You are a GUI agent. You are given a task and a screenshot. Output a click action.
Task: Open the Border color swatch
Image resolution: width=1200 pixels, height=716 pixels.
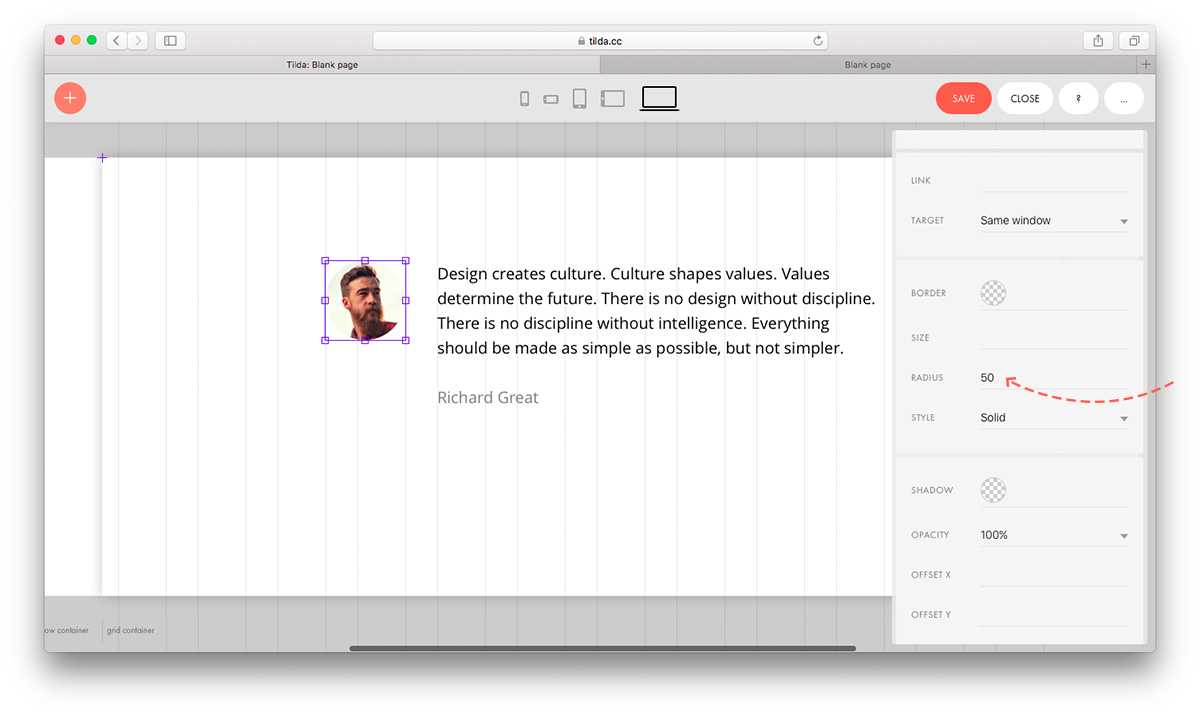tap(993, 293)
